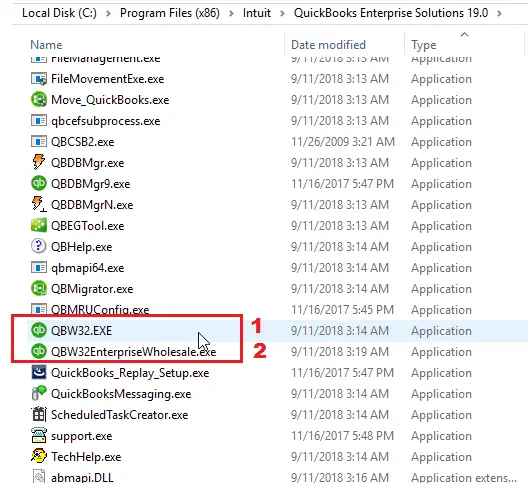Click date 11/16/2017 5:48 PM for support.exe
The image size is (528, 490).
tap(342, 436)
